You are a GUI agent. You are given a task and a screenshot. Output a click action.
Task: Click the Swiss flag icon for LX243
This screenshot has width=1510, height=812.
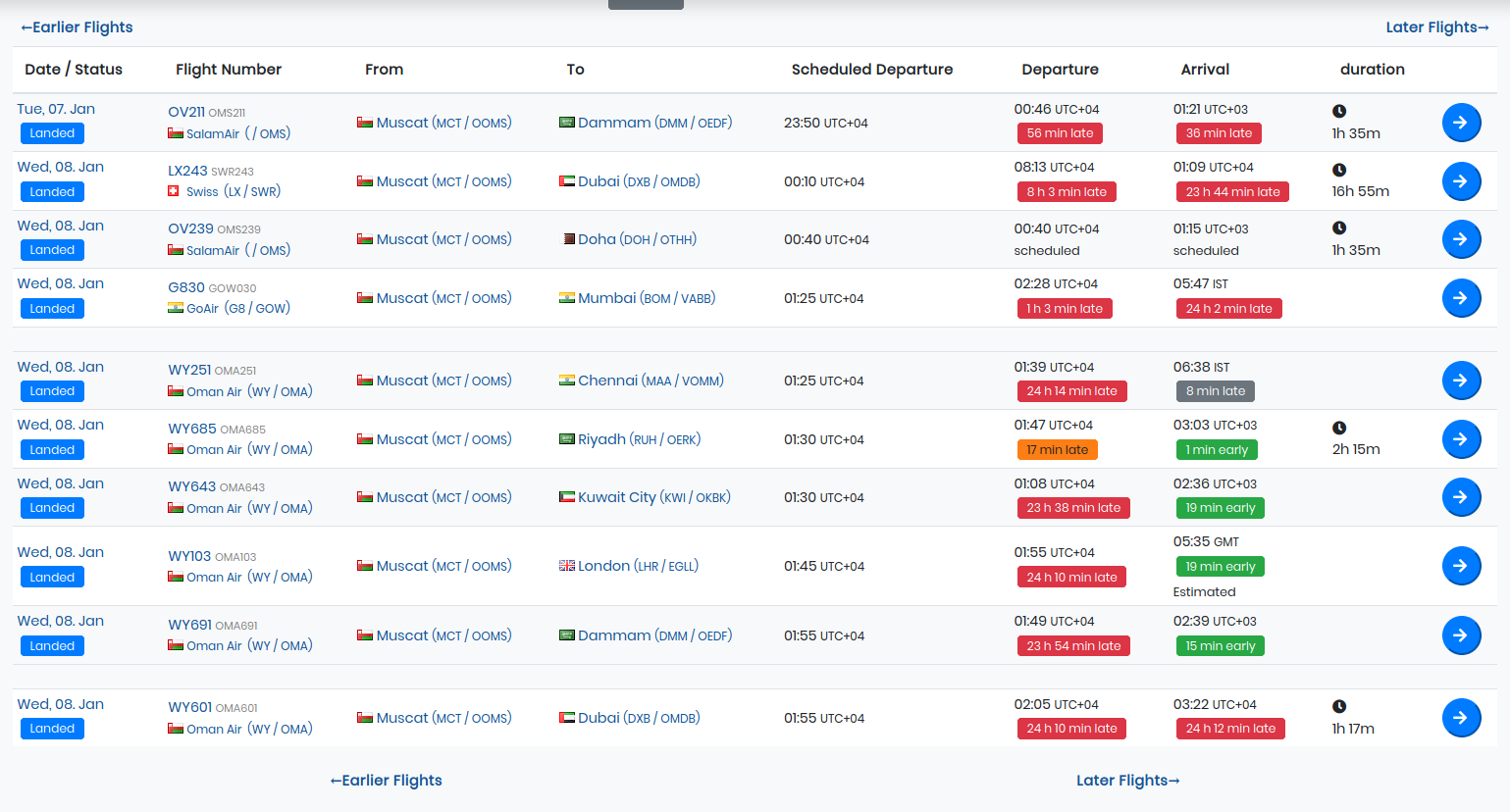(x=174, y=191)
